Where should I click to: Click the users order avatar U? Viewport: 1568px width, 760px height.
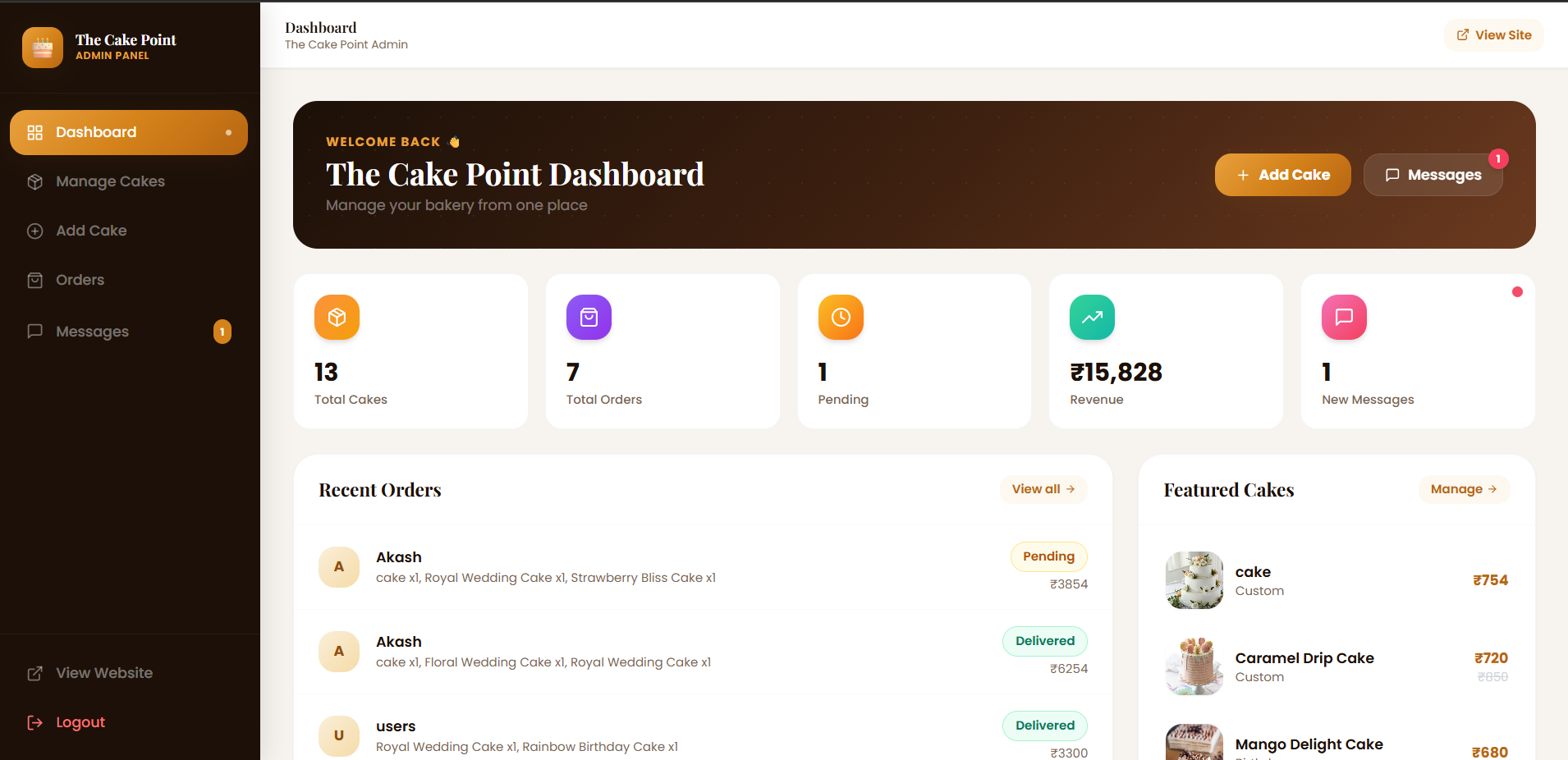click(x=339, y=735)
